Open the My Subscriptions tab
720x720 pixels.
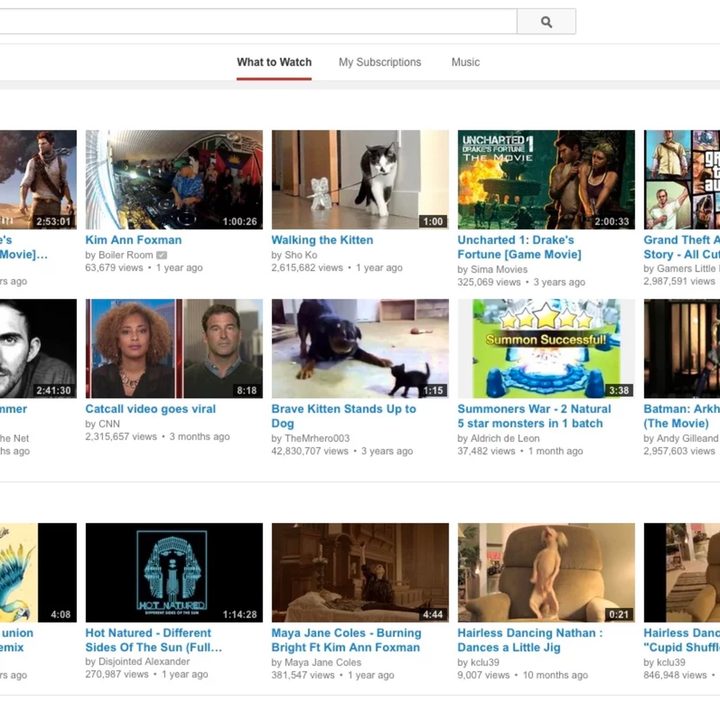[380, 62]
